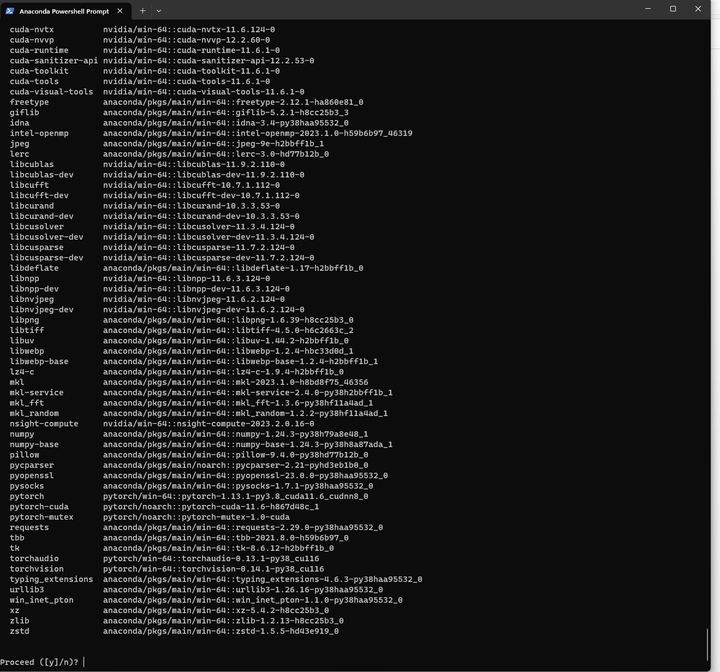Minimize the terminal window
The height and width of the screenshot is (672, 720).
pos(648,9)
